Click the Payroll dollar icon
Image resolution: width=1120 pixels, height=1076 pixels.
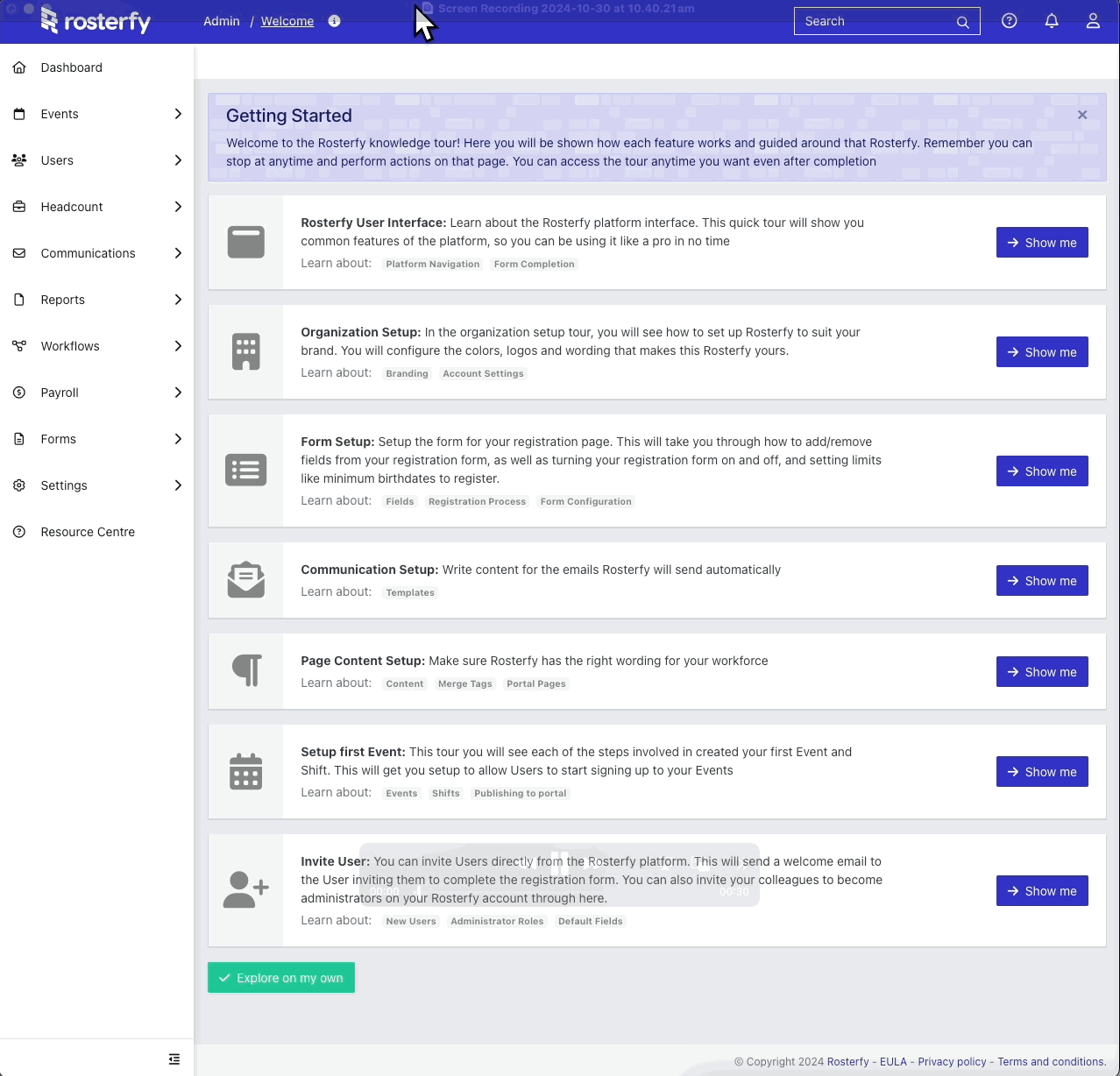click(19, 393)
